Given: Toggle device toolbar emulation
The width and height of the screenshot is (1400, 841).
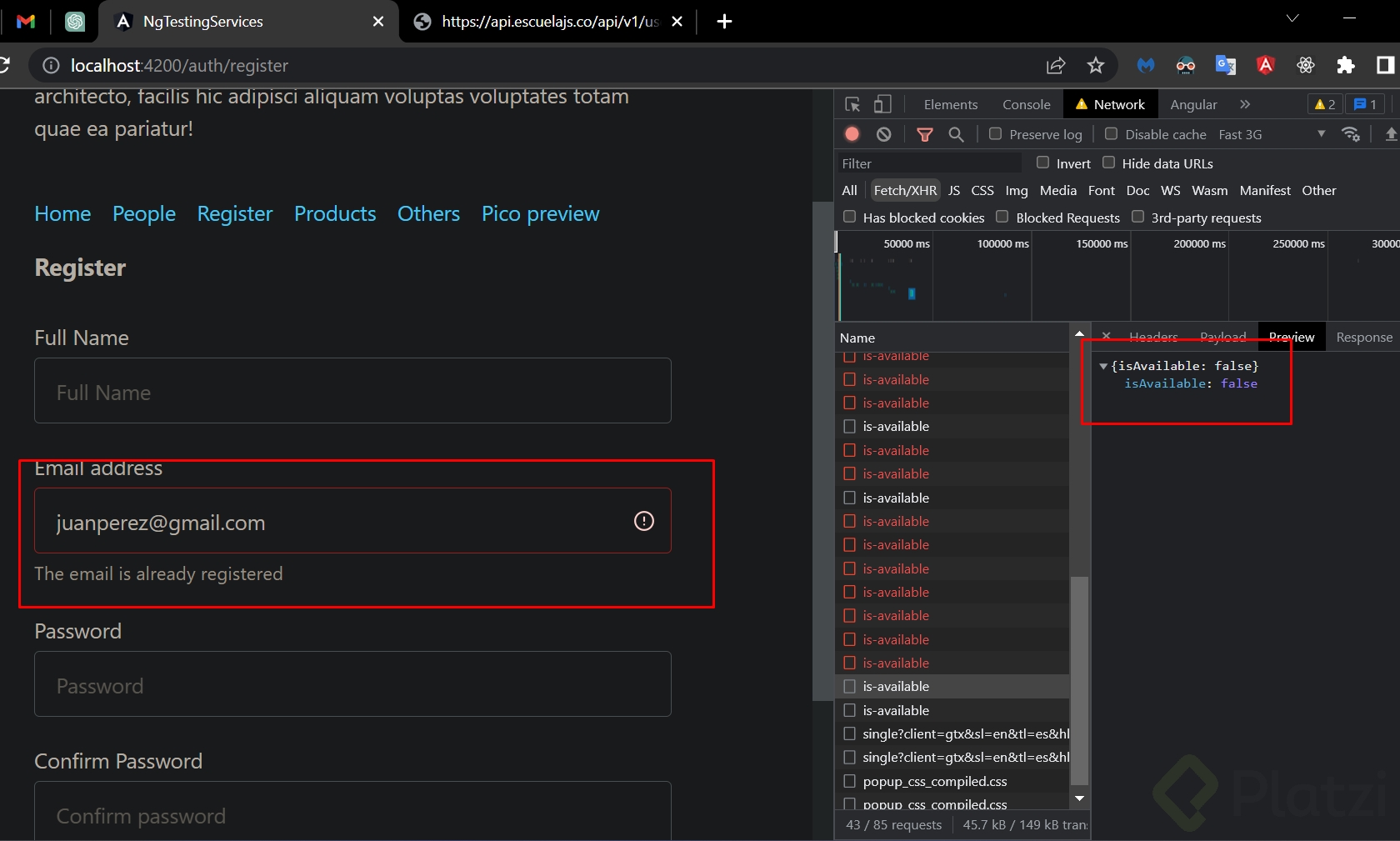Looking at the screenshot, I should tap(882, 104).
